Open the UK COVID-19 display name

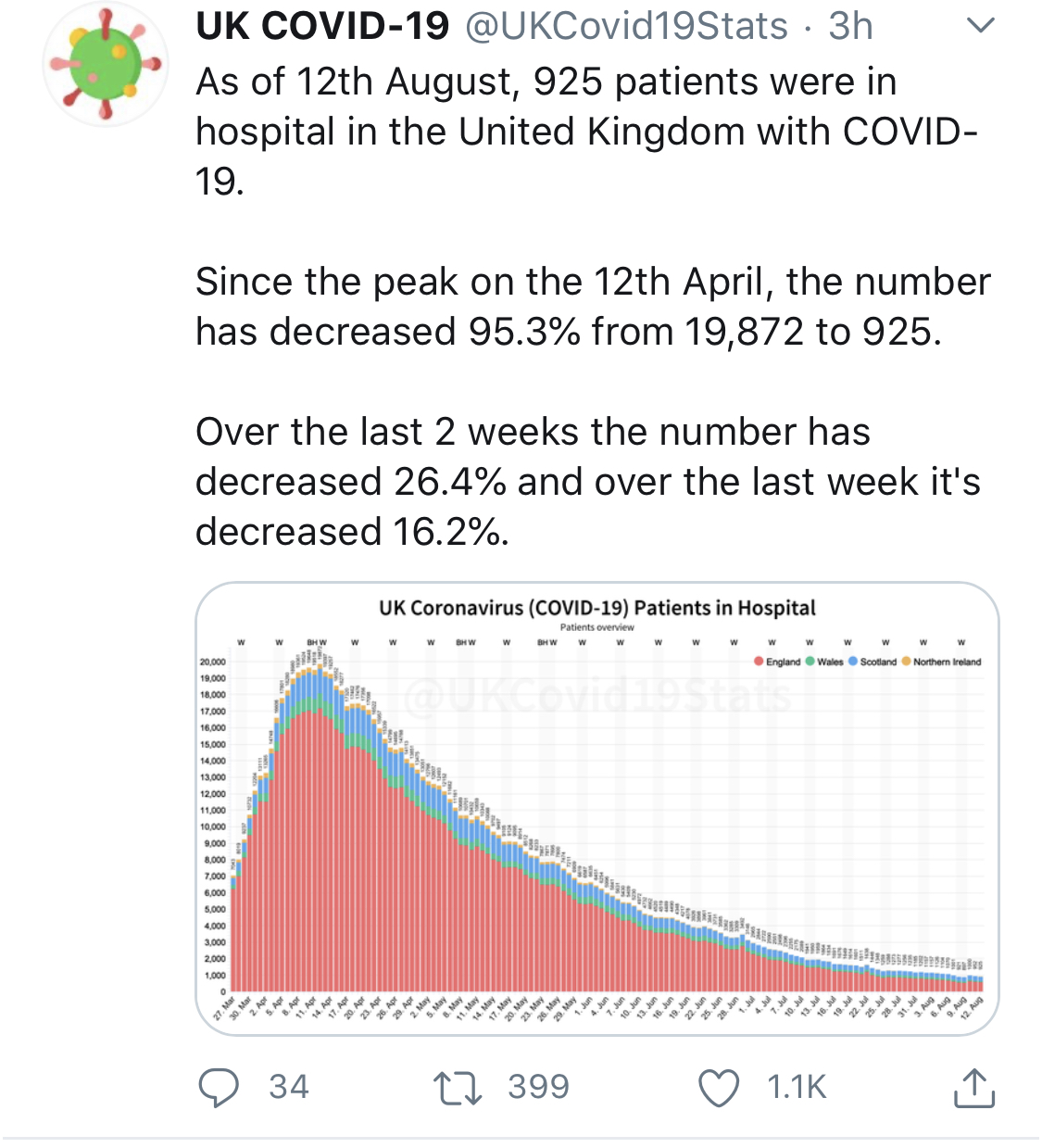(322, 26)
